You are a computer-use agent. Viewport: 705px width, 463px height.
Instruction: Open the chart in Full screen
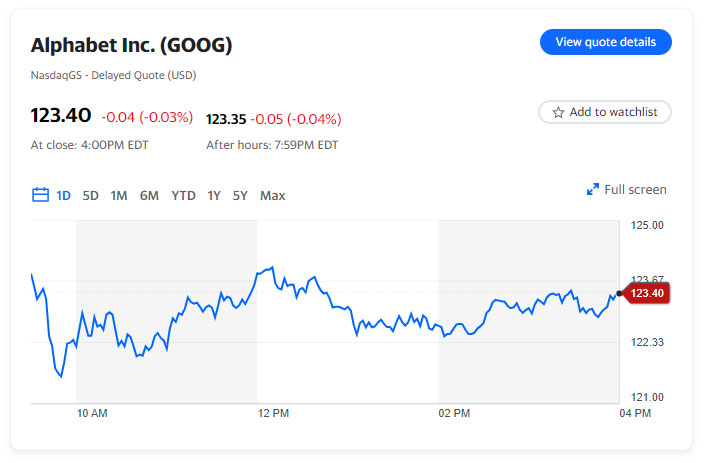pos(634,189)
